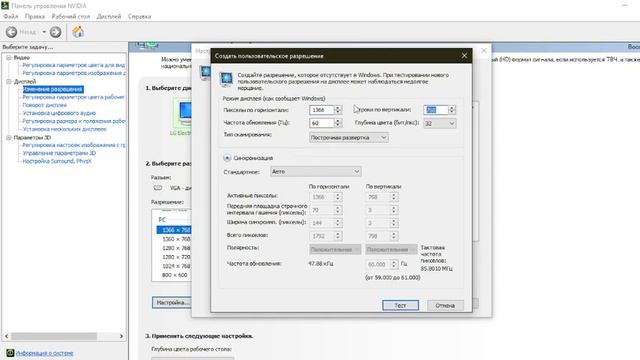Collapse the Дисплей tree node
Image resolution: width=640 pixels, height=360 pixels.
[9, 82]
